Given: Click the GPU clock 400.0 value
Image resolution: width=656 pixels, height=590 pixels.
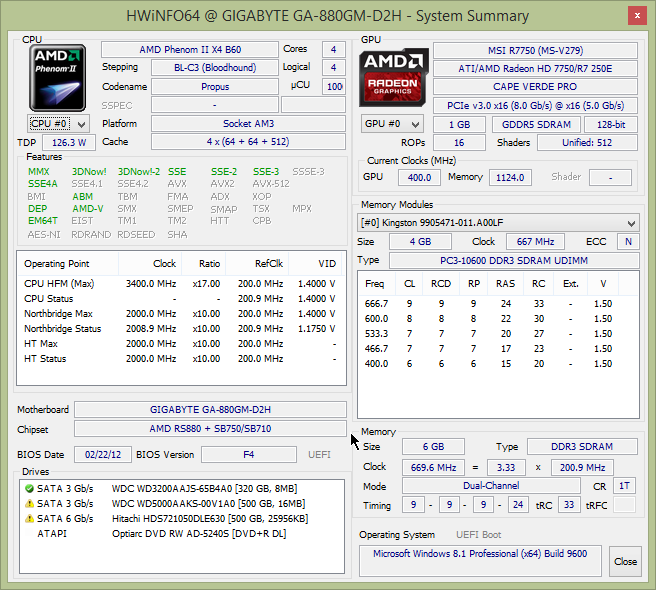Looking at the screenshot, I should click(x=419, y=177).
